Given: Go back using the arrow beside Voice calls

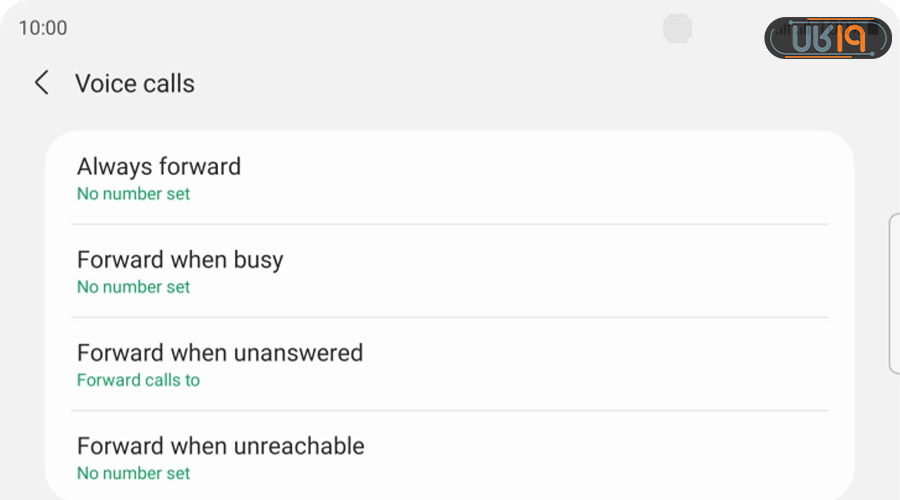Looking at the screenshot, I should (x=41, y=83).
